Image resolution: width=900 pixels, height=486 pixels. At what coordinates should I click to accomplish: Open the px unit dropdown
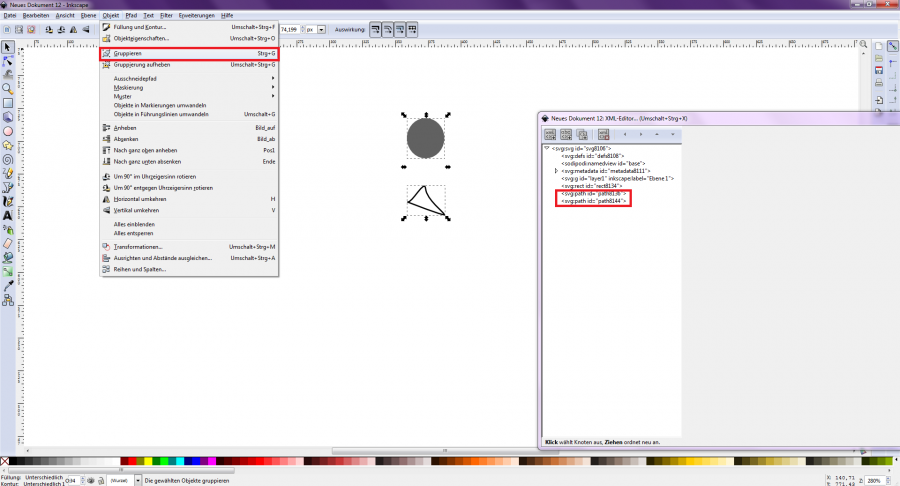(x=316, y=30)
